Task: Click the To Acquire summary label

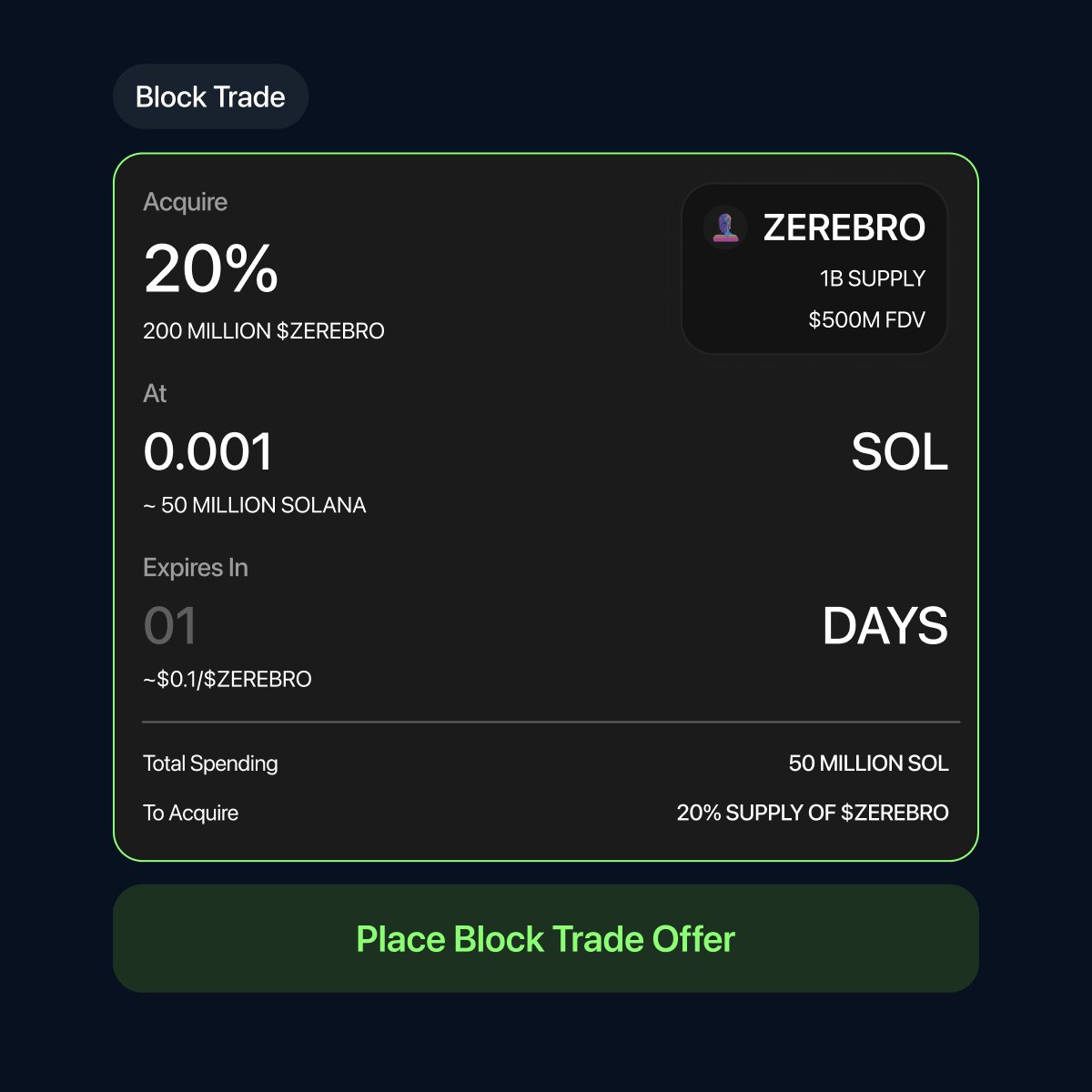Action: [190, 813]
